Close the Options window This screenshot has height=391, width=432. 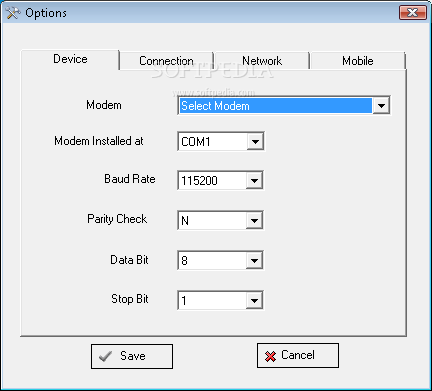click(413, 13)
